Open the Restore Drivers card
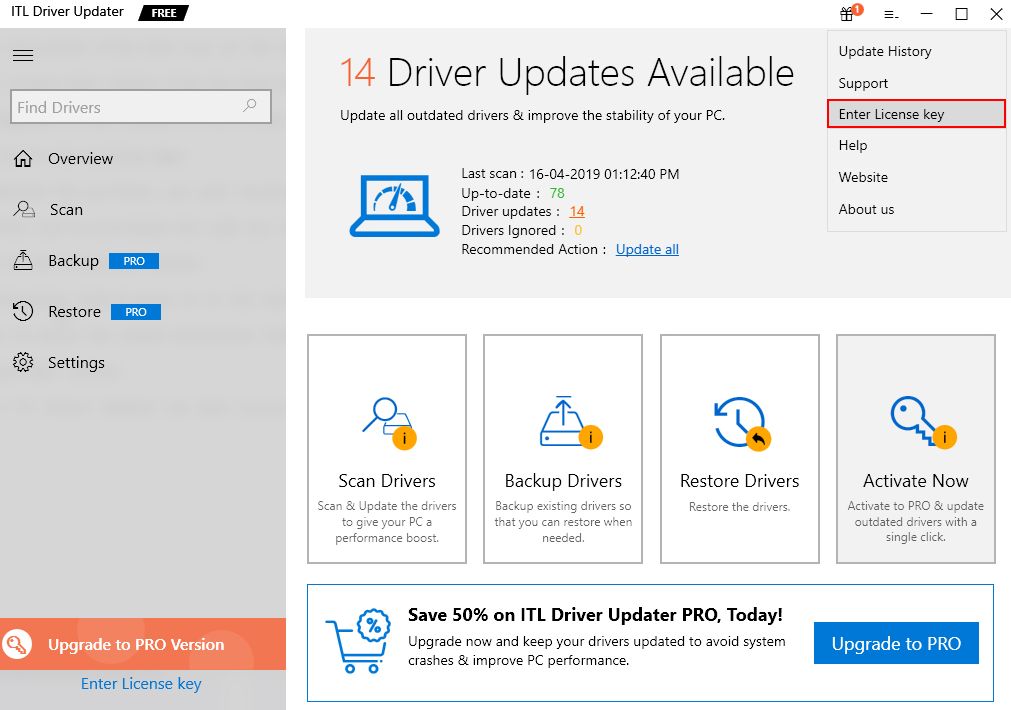 pos(740,449)
